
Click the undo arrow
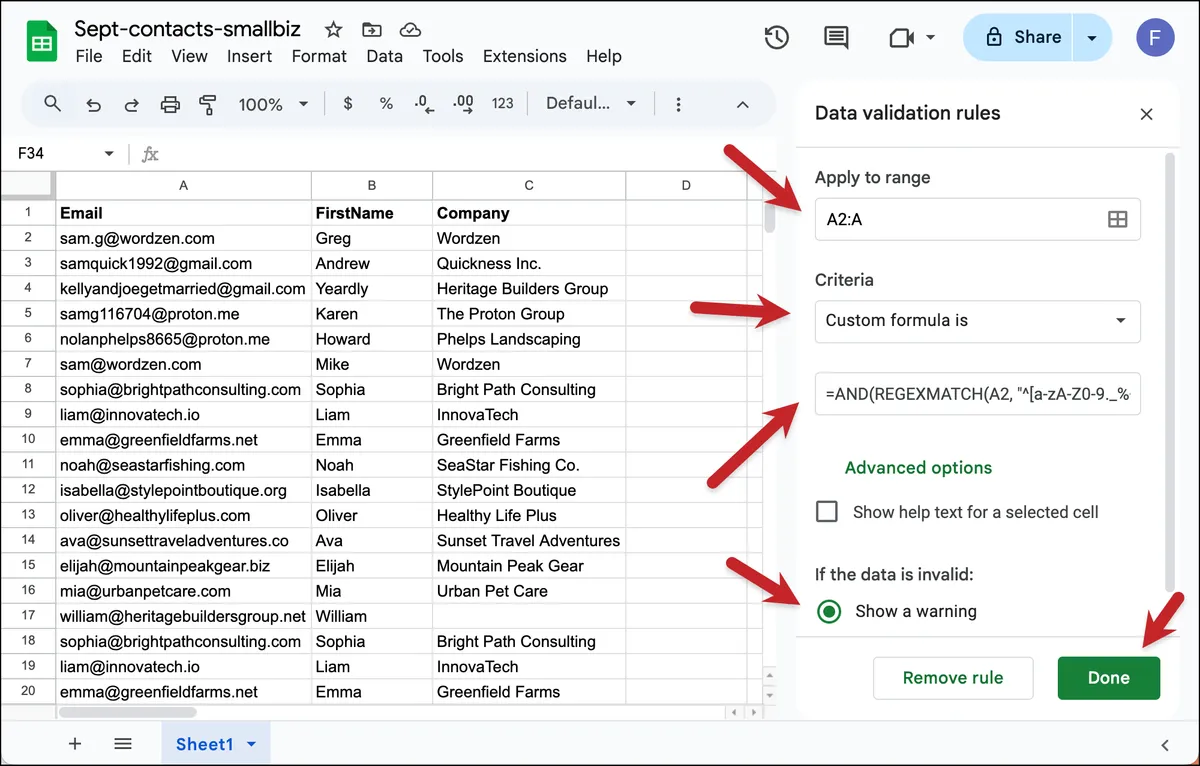point(93,104)
